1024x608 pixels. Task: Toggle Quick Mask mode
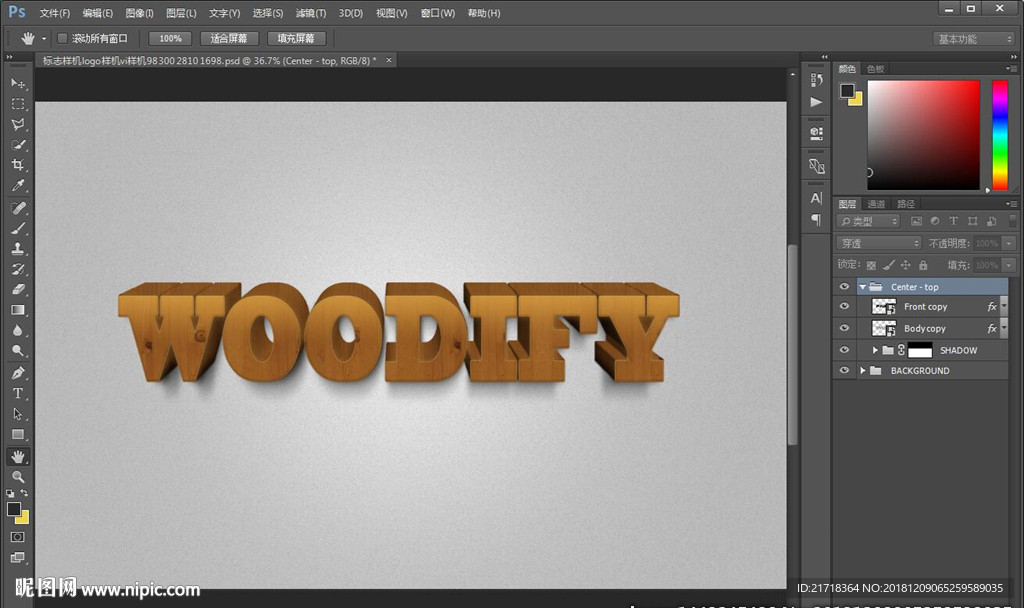(18, 537)
